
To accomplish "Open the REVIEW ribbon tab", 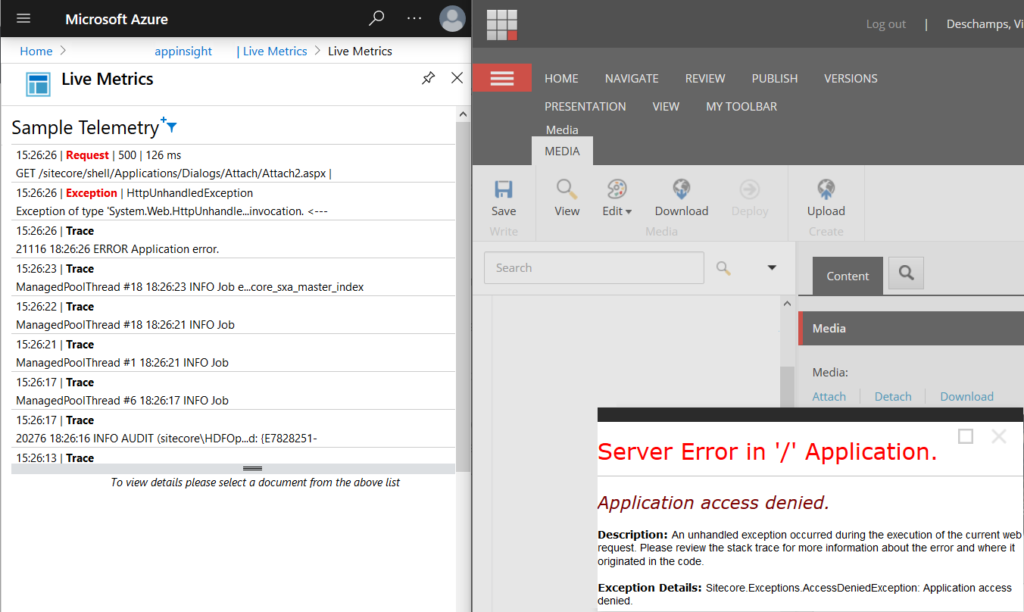I will (x=705, y=78).
